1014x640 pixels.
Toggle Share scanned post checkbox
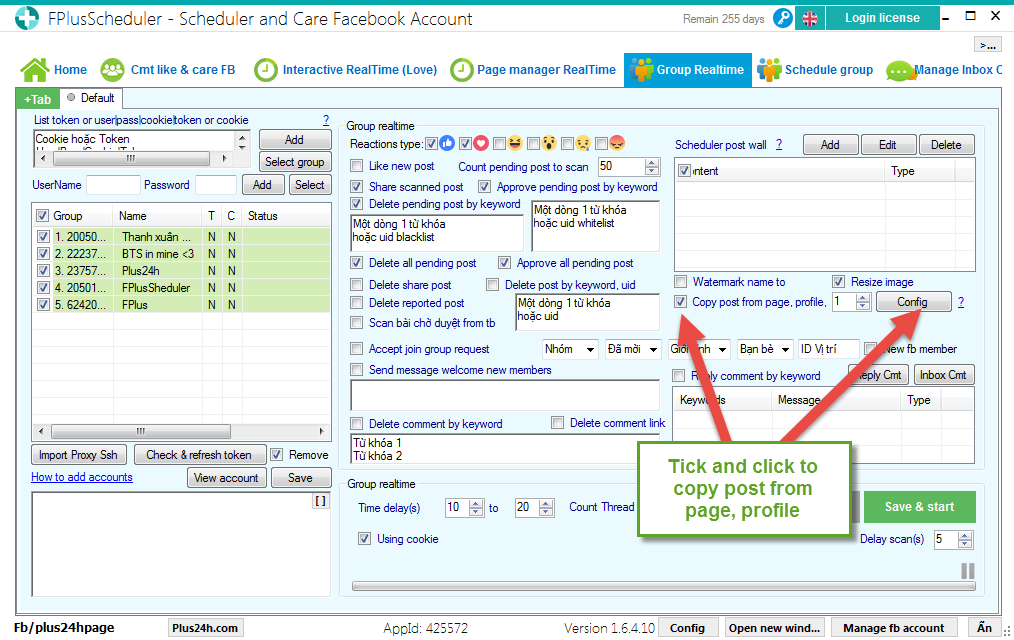pos(356,187)
